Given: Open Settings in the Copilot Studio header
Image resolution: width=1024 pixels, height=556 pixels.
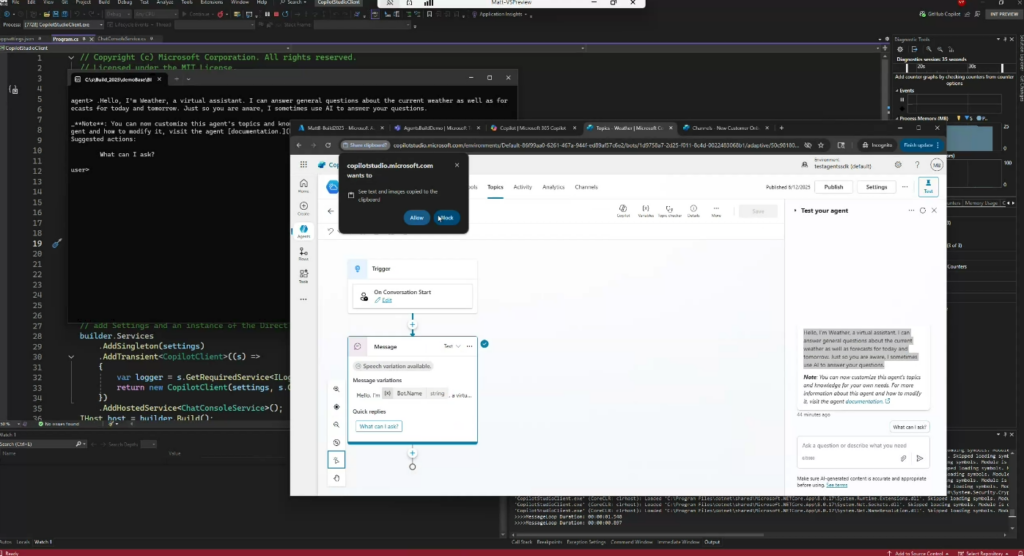Looking at the screenshot, I should 876,187.
